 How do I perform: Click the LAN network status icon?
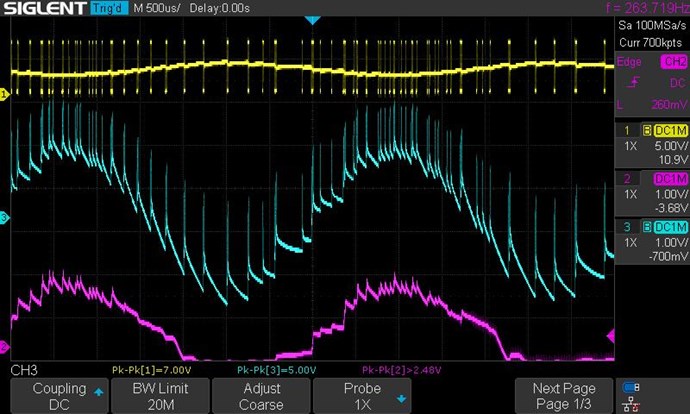[631, 404]
